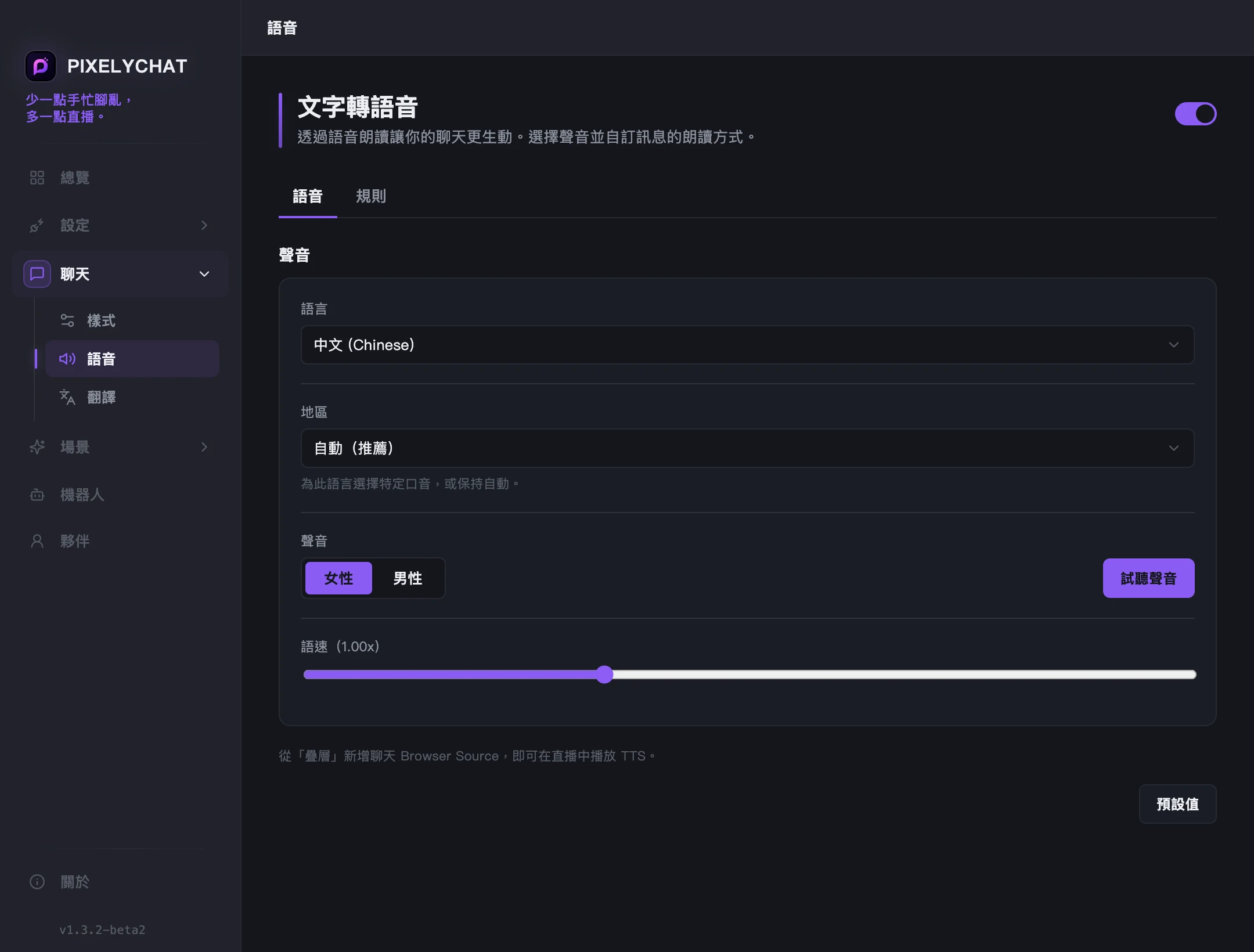1254x952 pixels.
Task: Open the partner (夥伴) menu item
Action: 120,541
